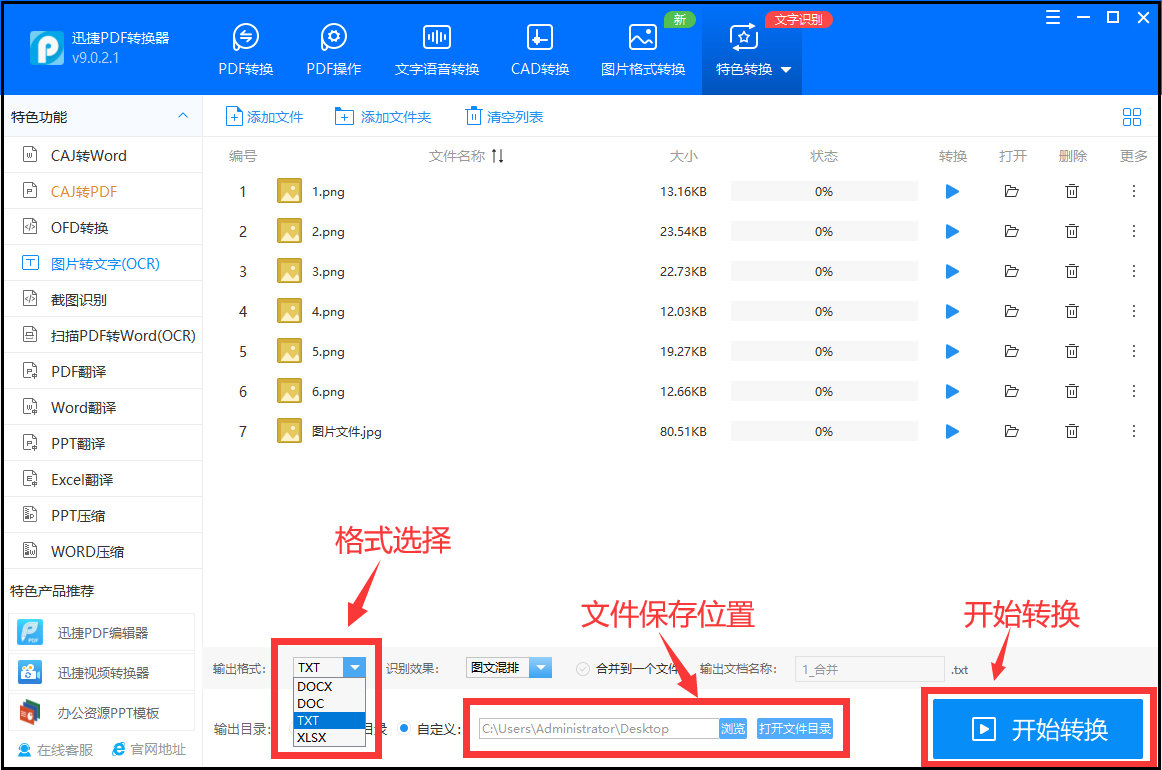Select PDF翻译 in sidebar
1162x770 pixels.
click(103, 371)
